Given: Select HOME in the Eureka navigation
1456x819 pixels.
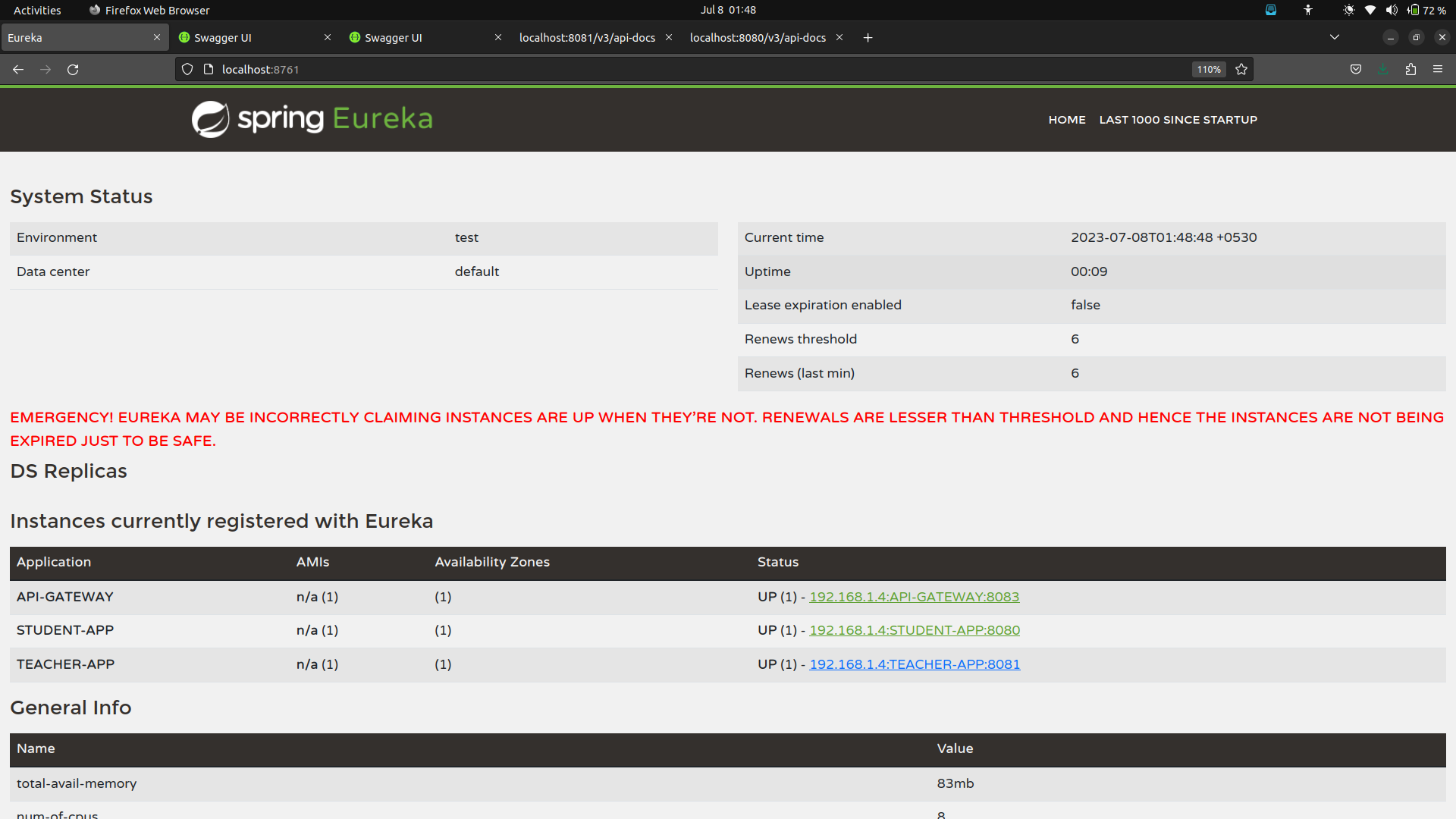Looking at the screenshot, I should (1066, 119).
